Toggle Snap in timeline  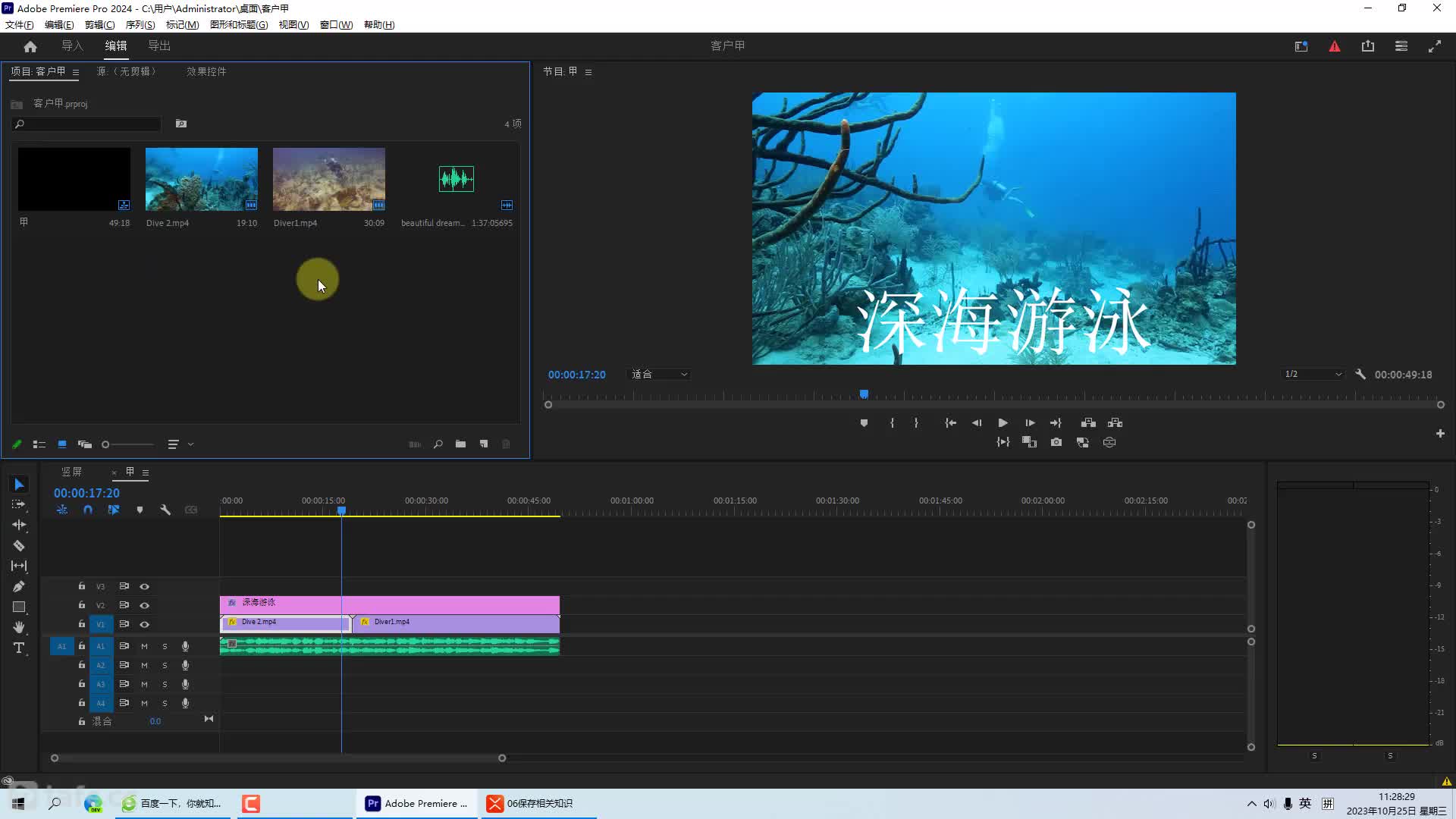pyautogui.click(x=88, y=510)
